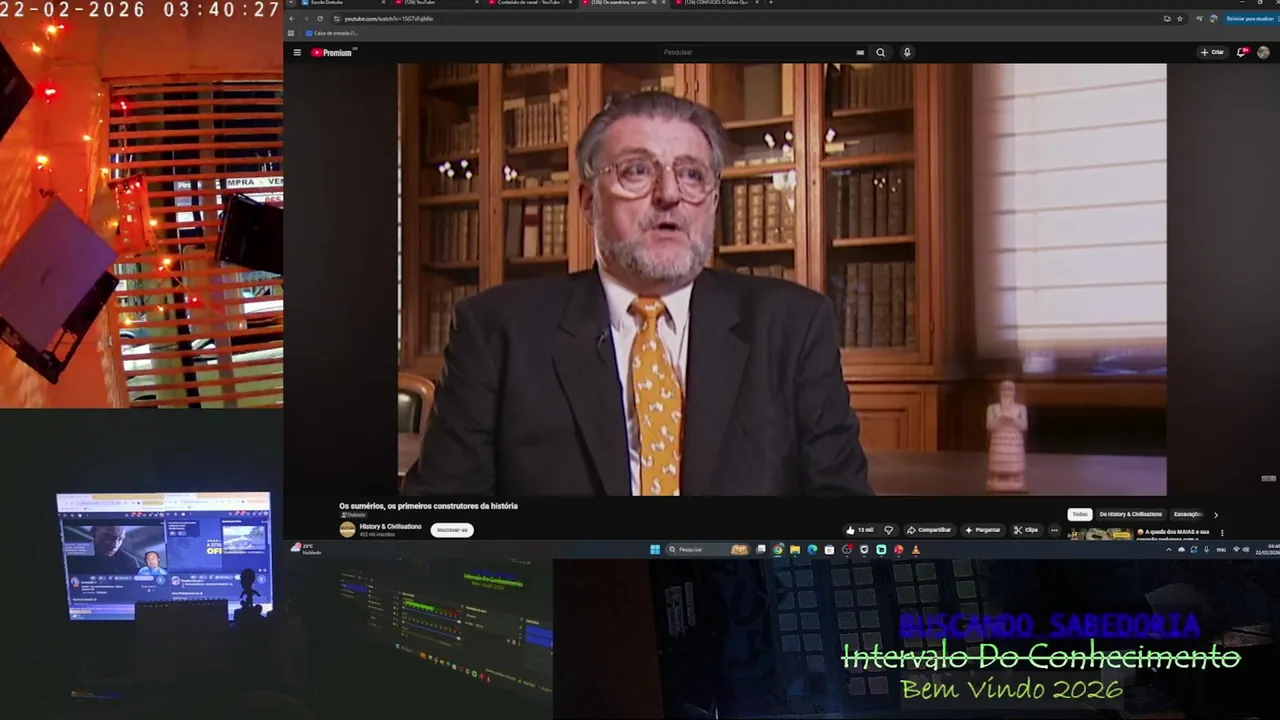Click the Inscrever-se subscribe button

pos(452,530)
